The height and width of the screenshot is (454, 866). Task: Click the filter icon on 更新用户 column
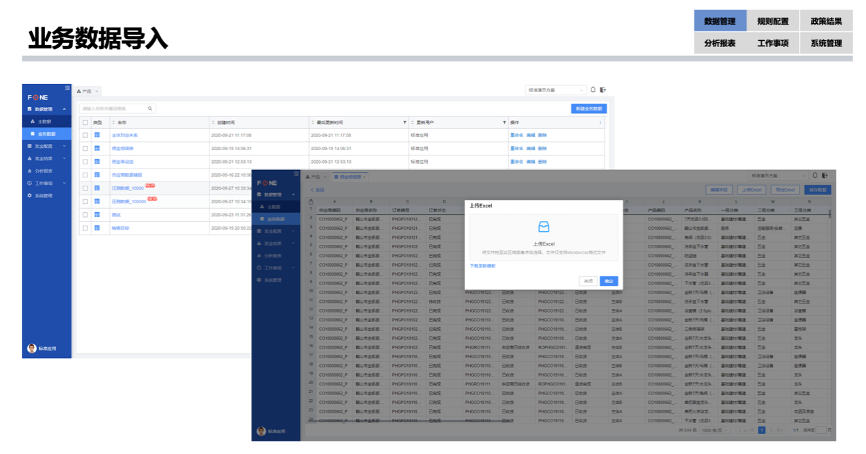pos(504,123)
